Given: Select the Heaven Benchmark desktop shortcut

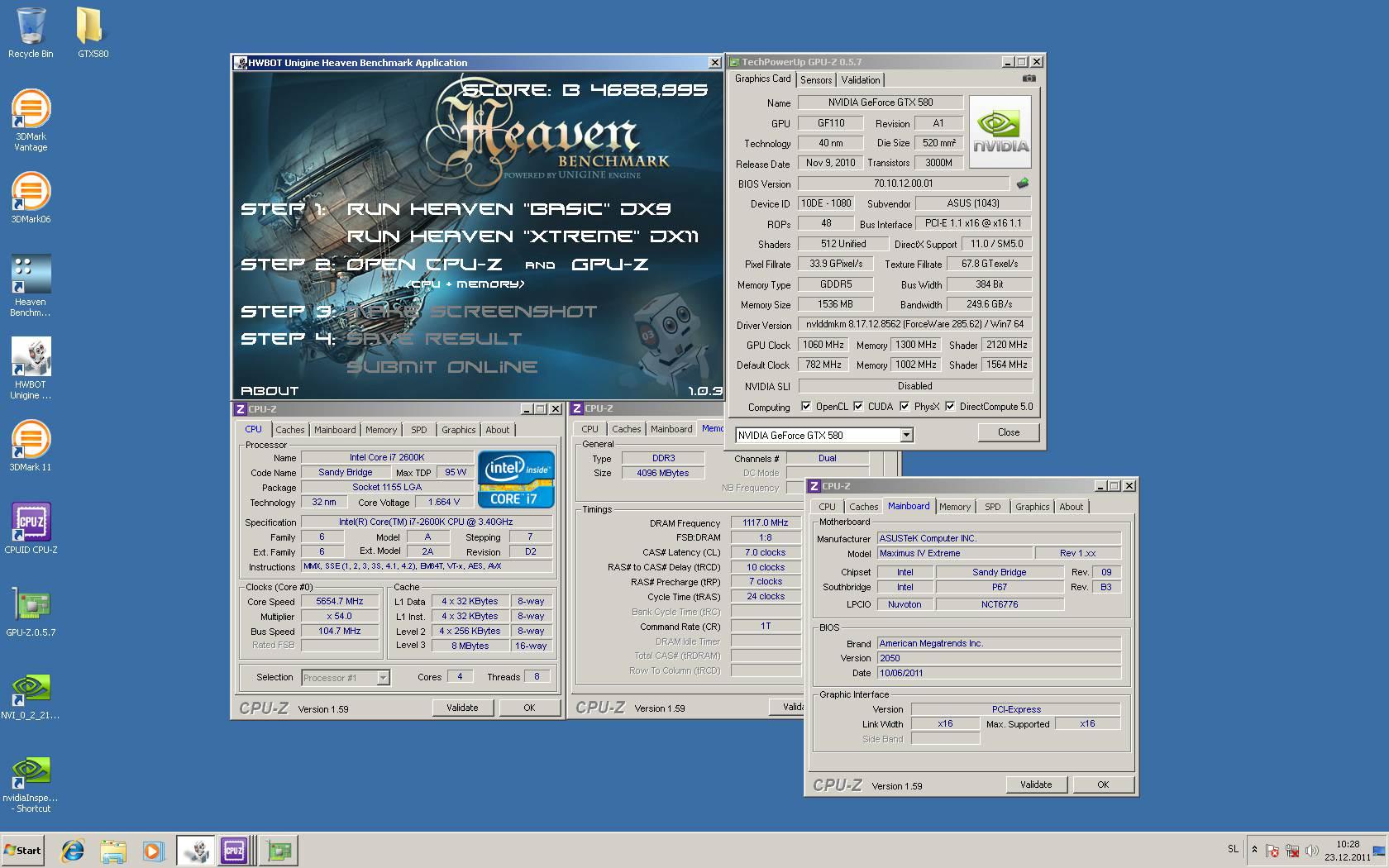Looking at the screenshot, I should [31, 285].
